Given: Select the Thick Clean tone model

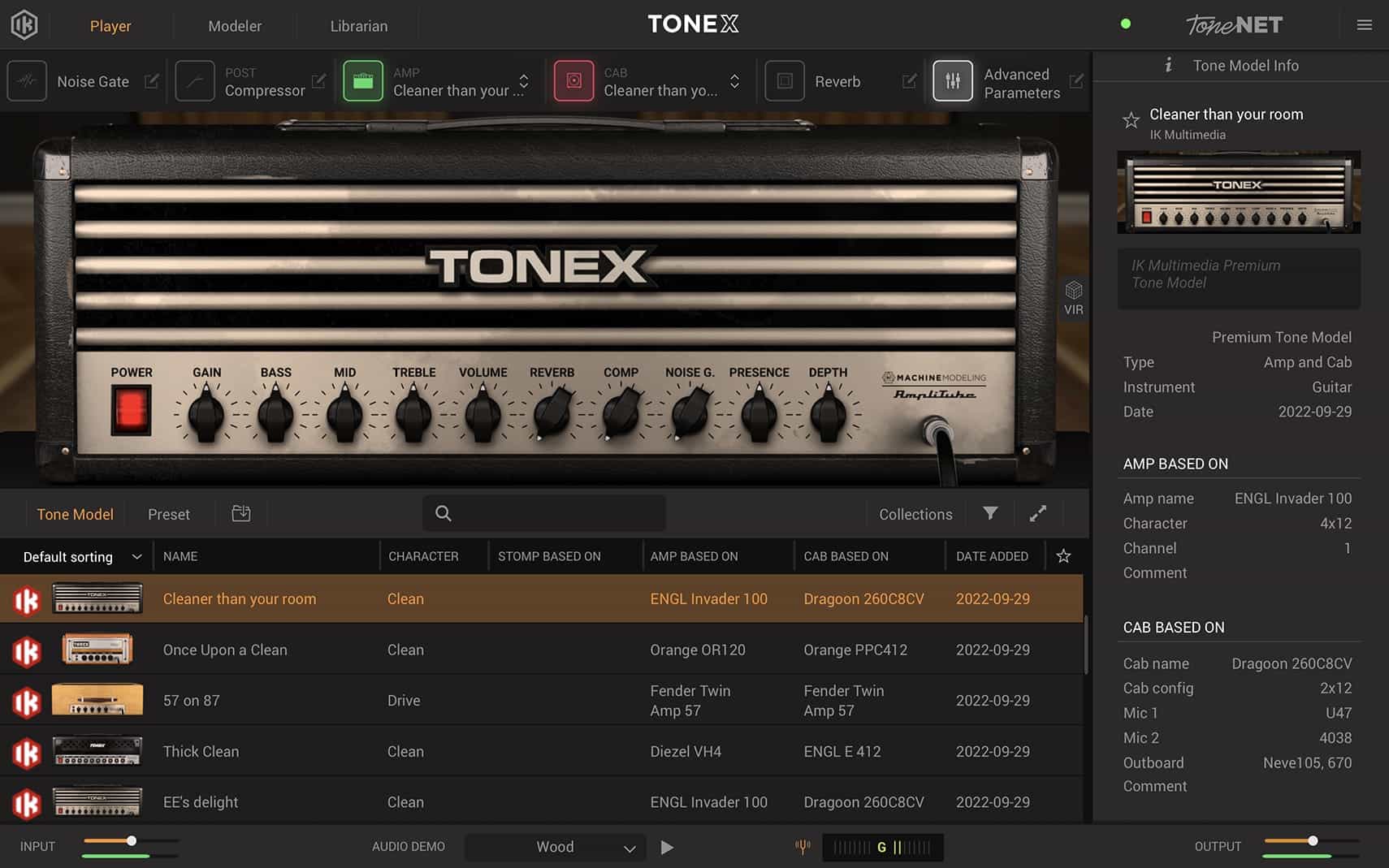Looking at the screenshot, I should [x=542, y=751].
